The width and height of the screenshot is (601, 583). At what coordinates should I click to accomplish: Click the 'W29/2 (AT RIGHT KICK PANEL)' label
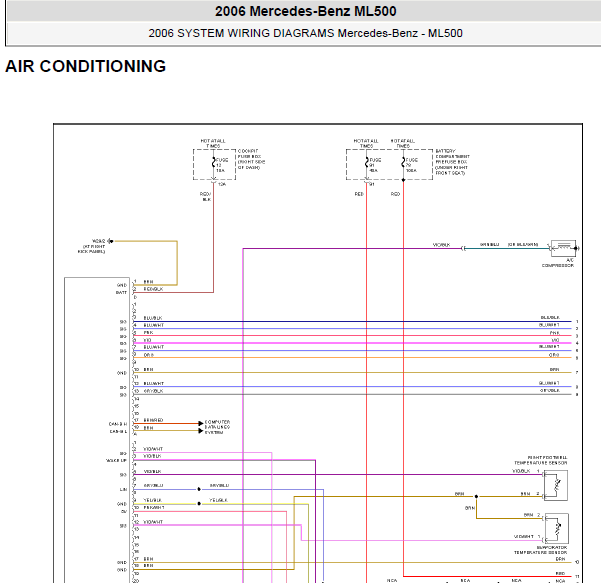[92, 246]
